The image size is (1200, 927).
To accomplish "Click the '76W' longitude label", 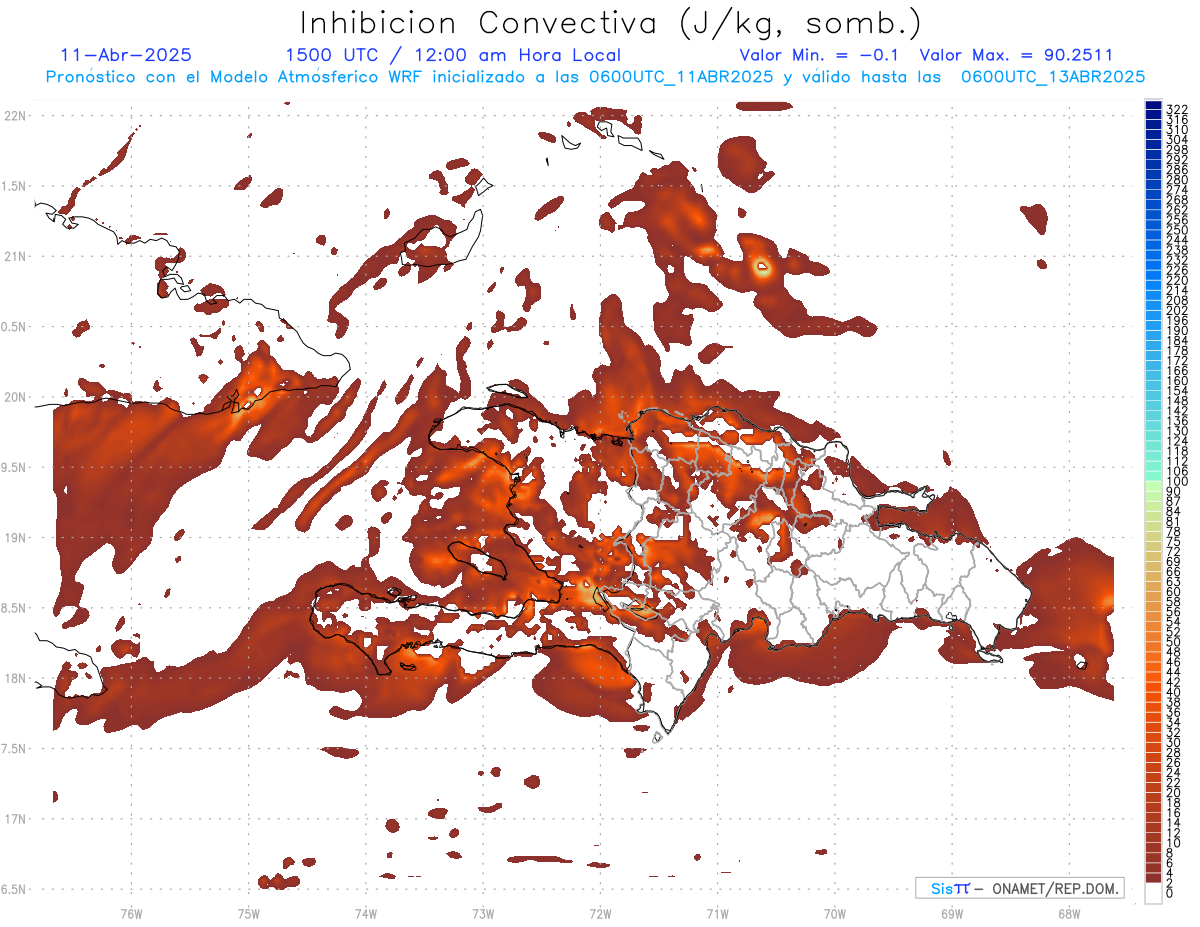I will point(131,914).
